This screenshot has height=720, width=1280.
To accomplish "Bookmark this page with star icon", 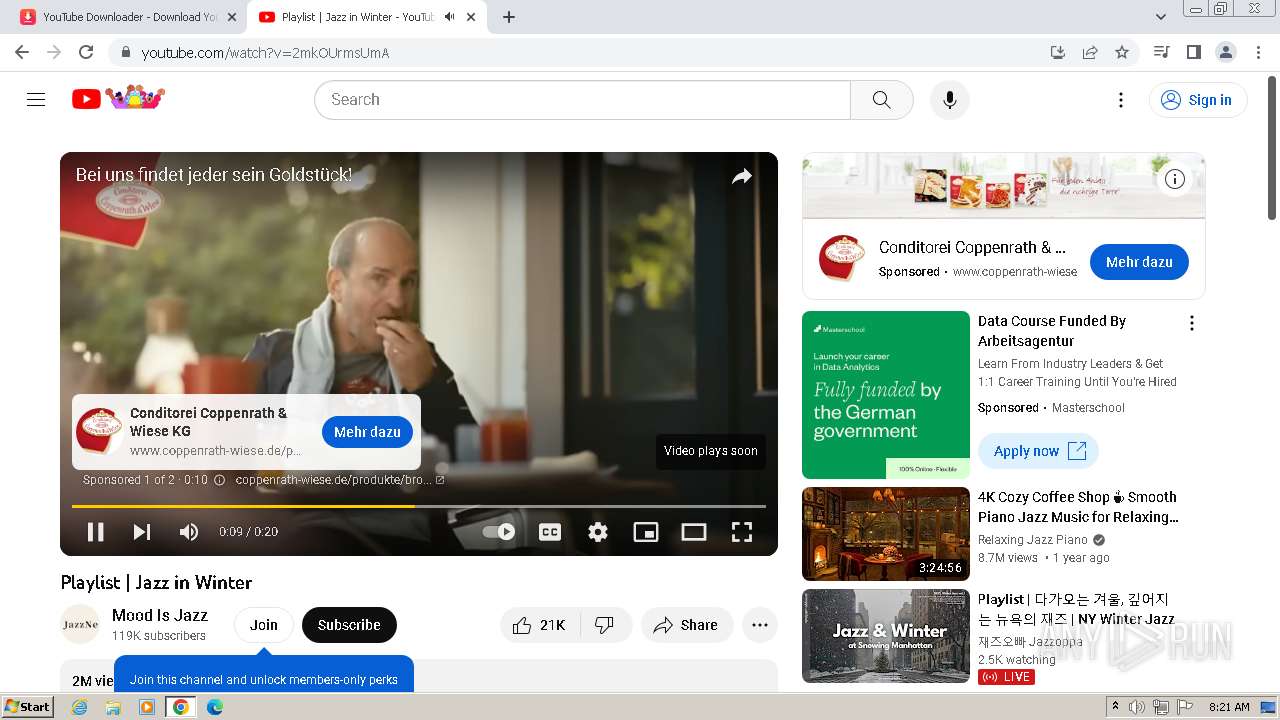I will (x=1122, y=52).
